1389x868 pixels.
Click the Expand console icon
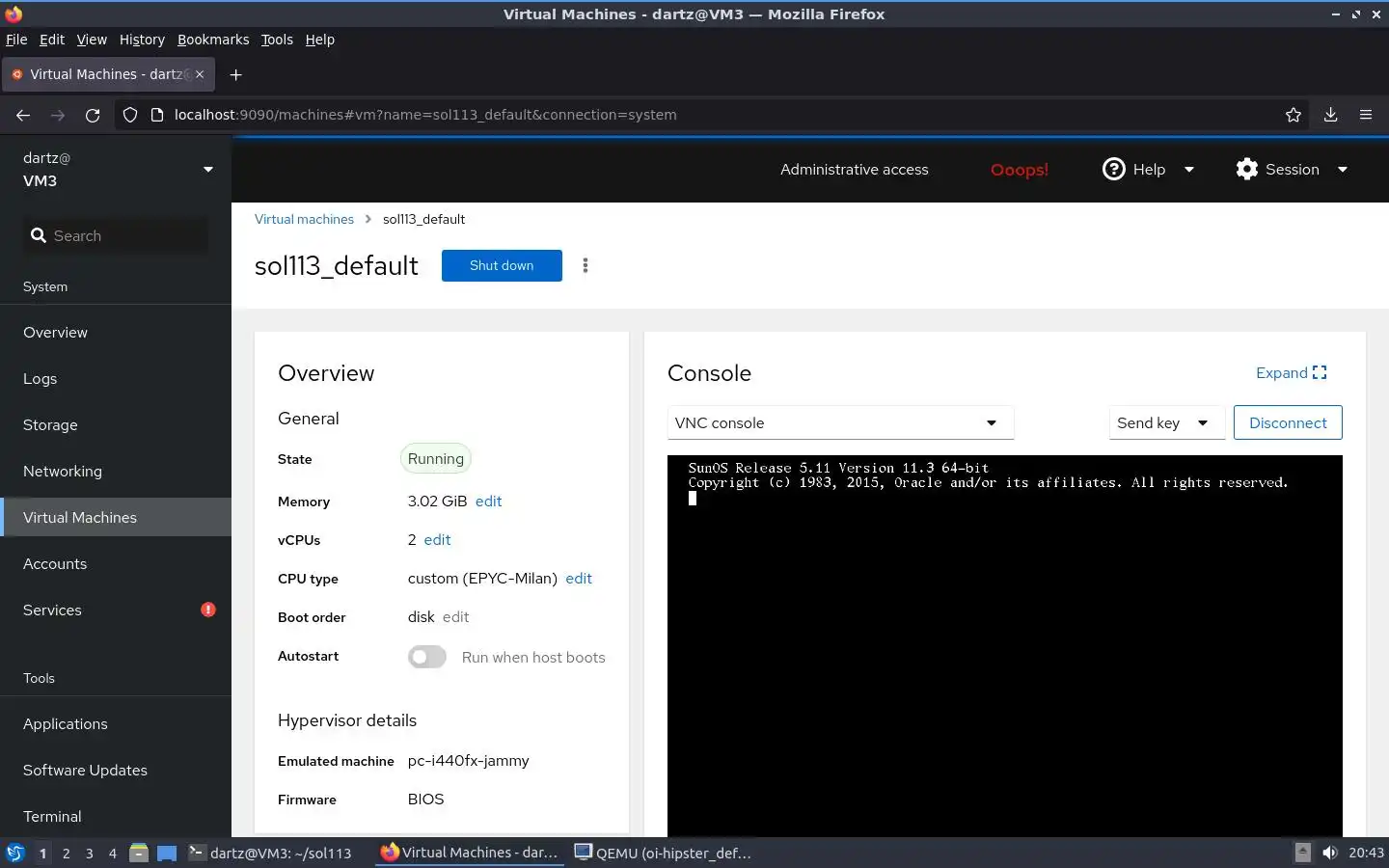pyautogui.click(x=1320, y=372)
